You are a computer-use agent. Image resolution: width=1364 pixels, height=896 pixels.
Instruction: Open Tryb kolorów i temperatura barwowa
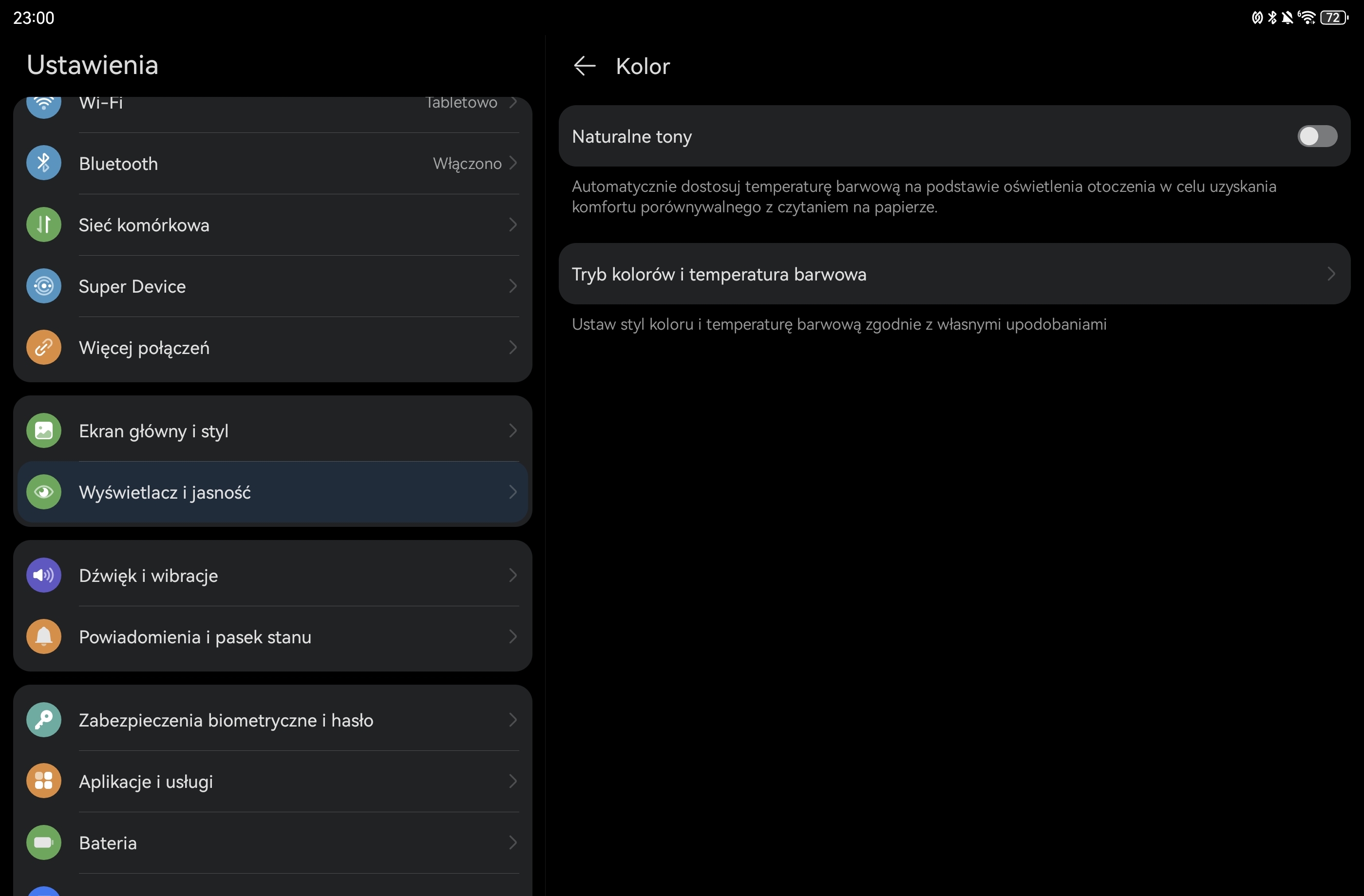point(954,274)
